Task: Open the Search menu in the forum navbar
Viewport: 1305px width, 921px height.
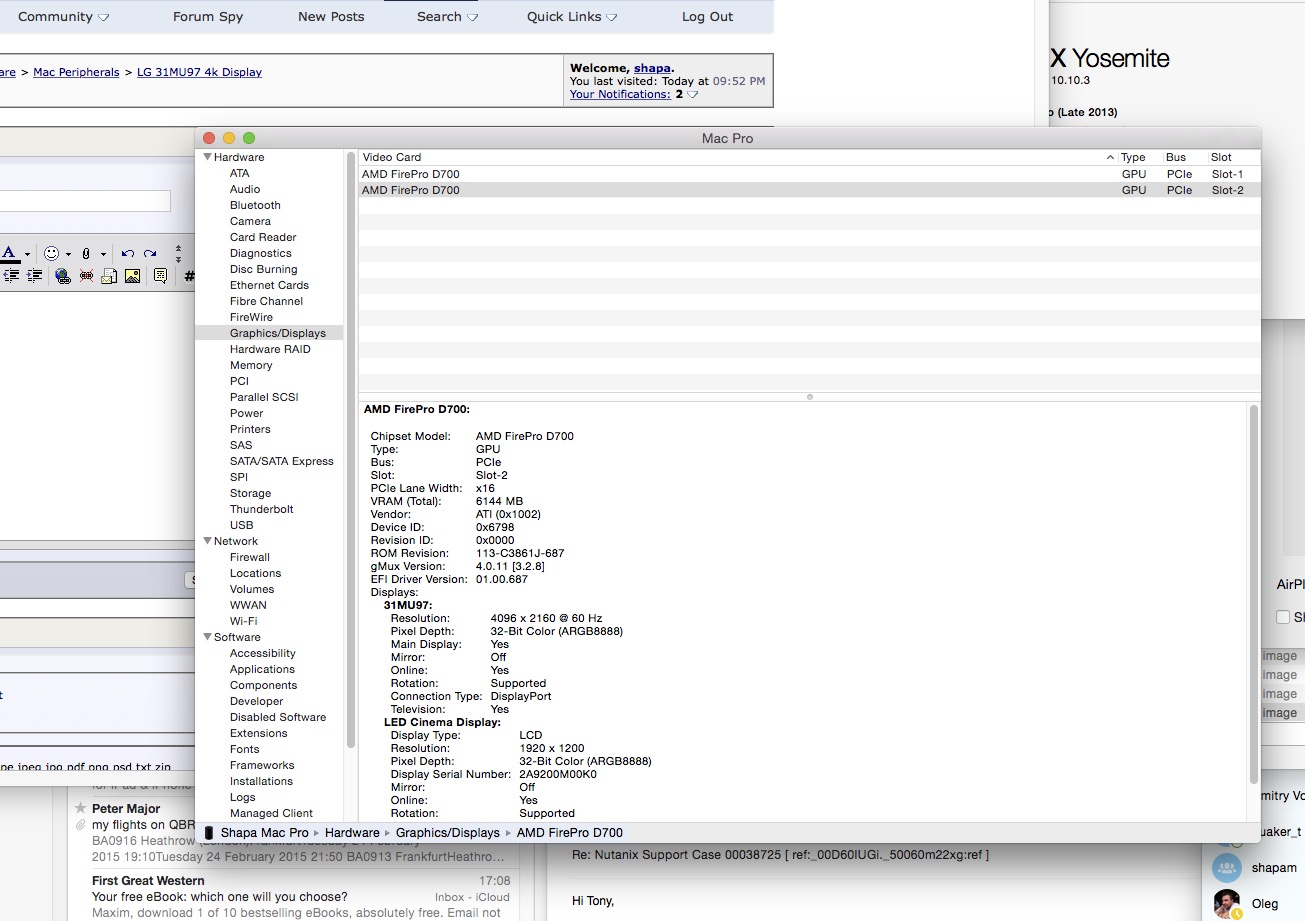Action: (447, 17)
